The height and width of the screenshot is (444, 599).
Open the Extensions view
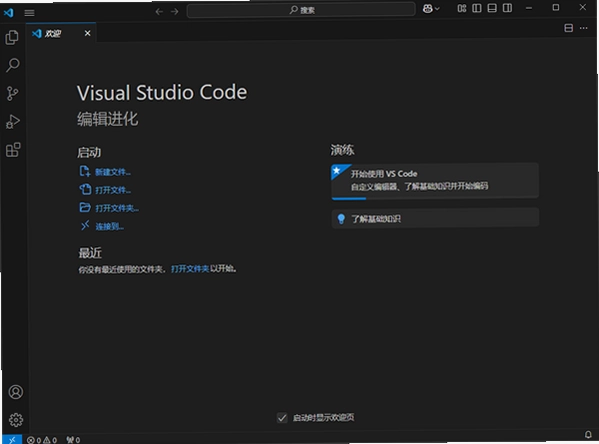click(13, 150)
